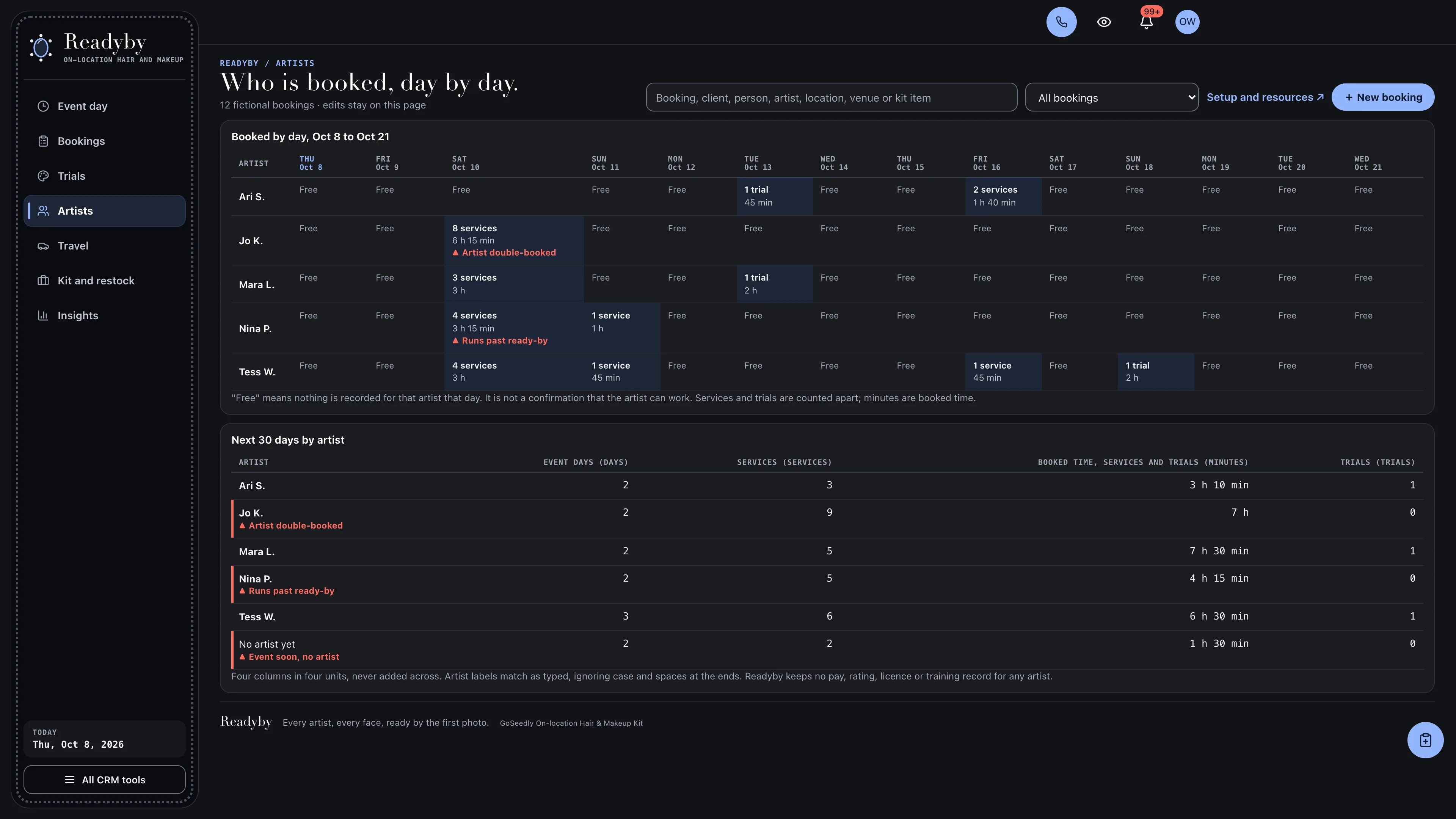
Task: Click the bar chart icon beside Insights
Action: pos(43,315)
